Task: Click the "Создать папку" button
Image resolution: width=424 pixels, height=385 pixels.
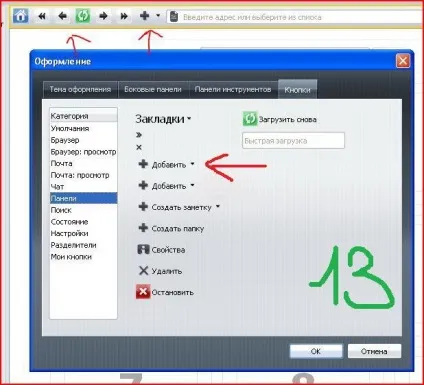Action: coord(171,228)
